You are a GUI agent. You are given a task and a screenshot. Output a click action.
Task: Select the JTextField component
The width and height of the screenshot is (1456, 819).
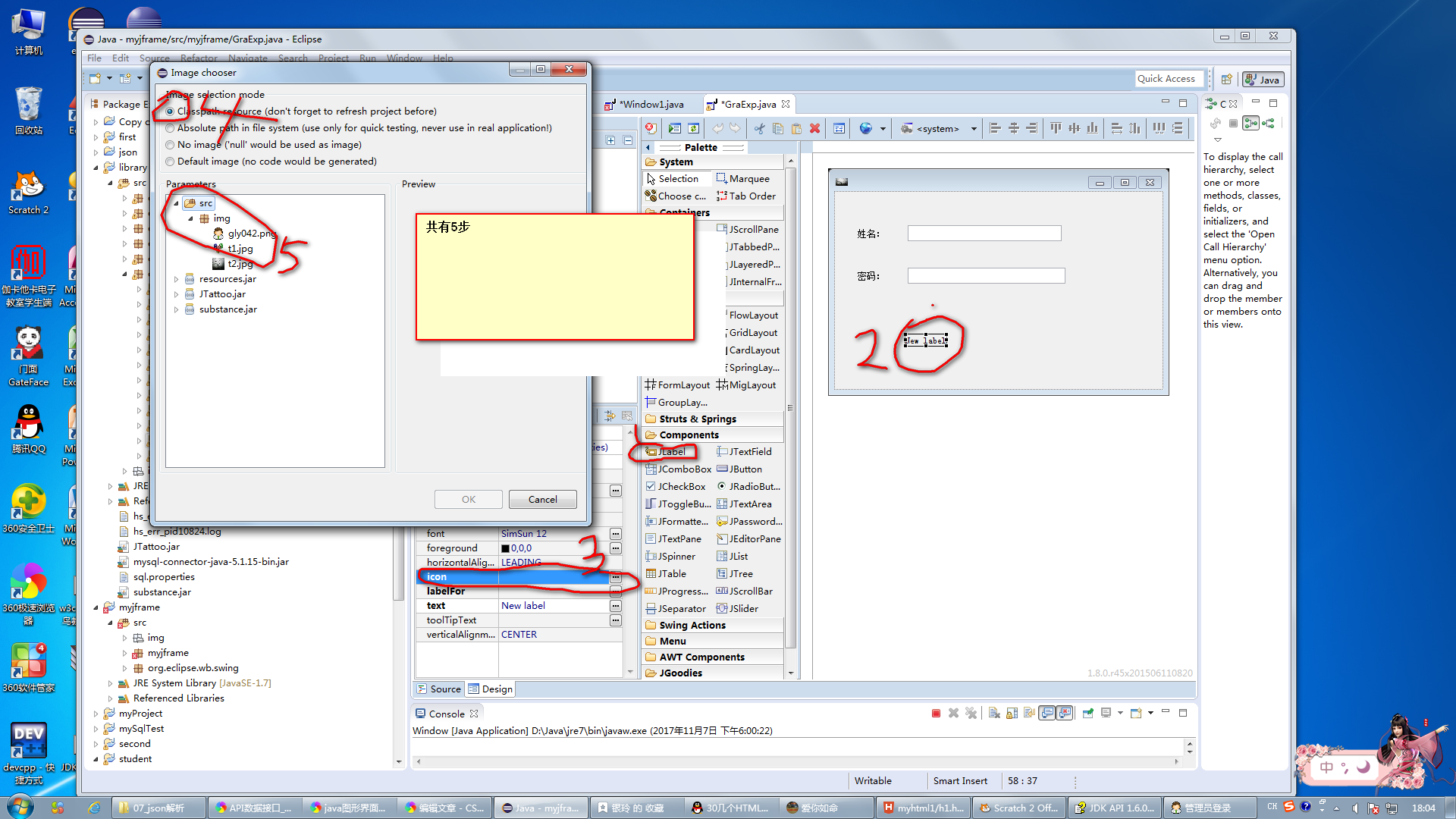click(749, 451)
